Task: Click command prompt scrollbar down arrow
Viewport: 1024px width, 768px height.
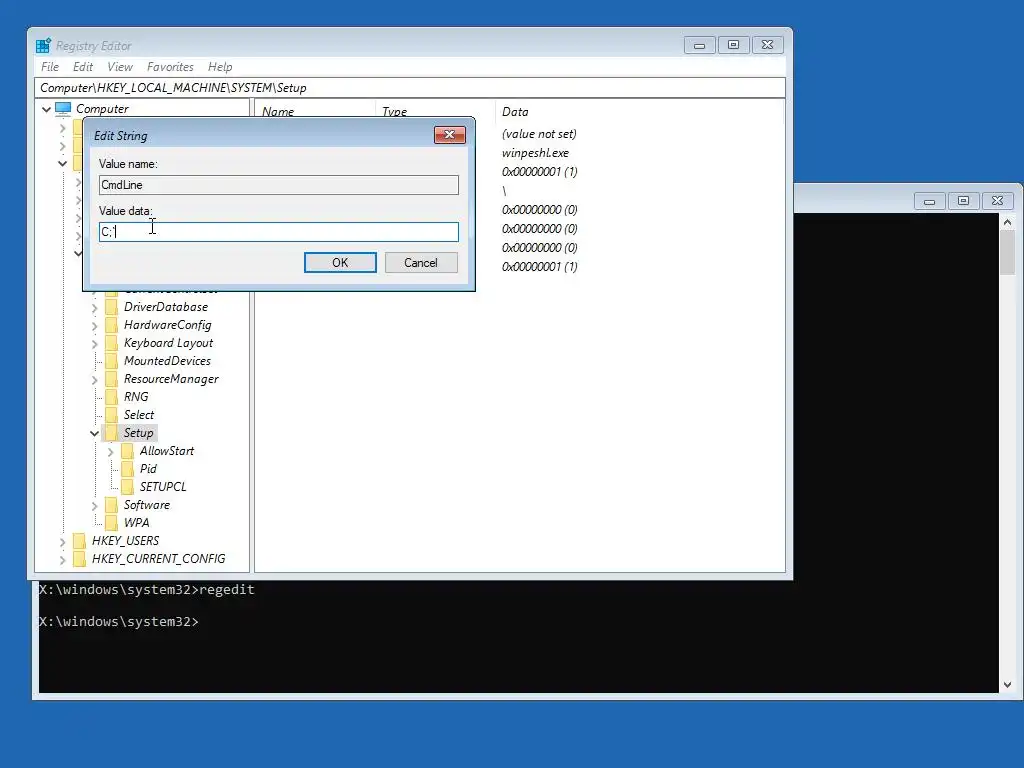Action: coord(1007,685)
